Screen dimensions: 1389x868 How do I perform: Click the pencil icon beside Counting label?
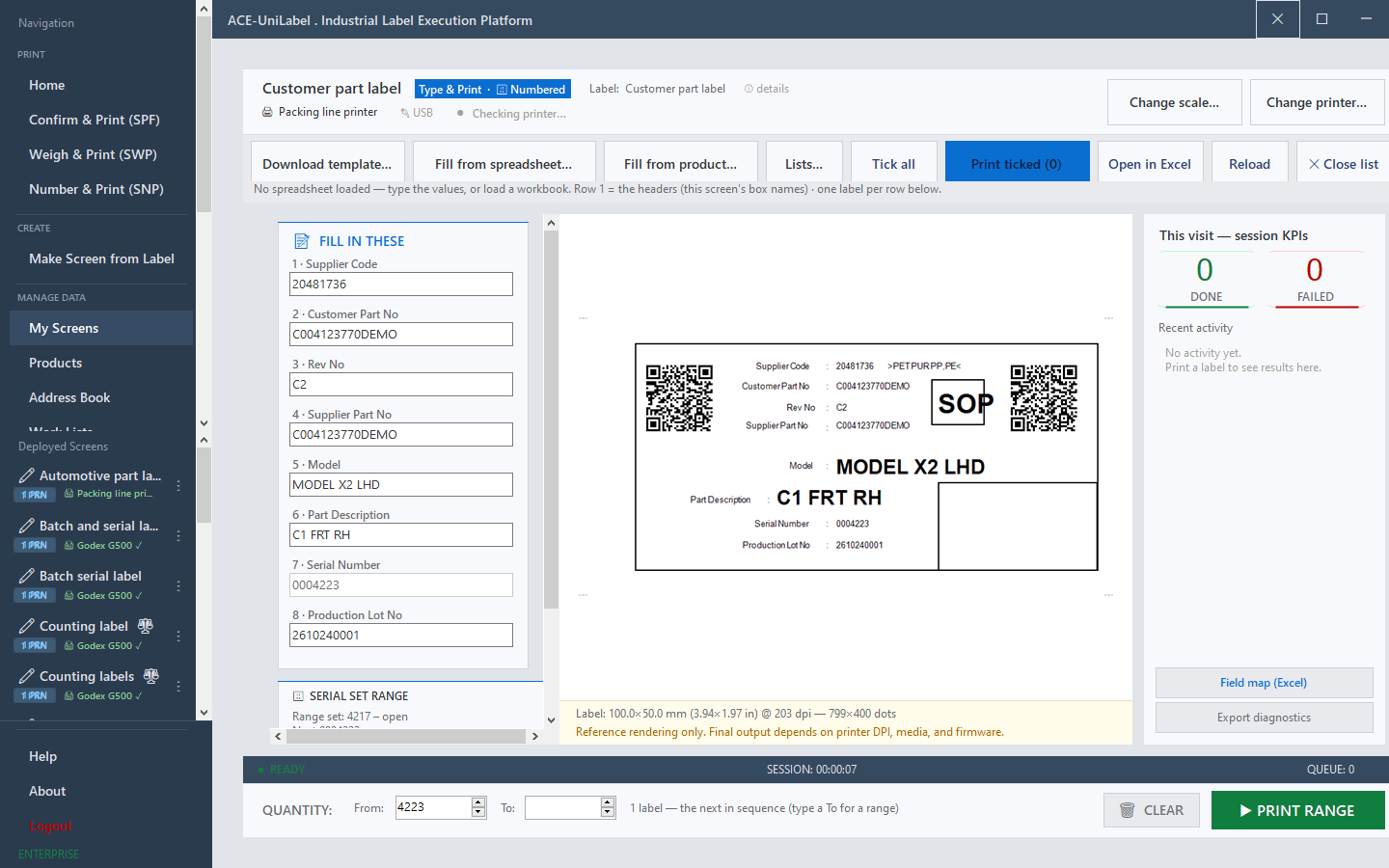[x=27, y=626]
